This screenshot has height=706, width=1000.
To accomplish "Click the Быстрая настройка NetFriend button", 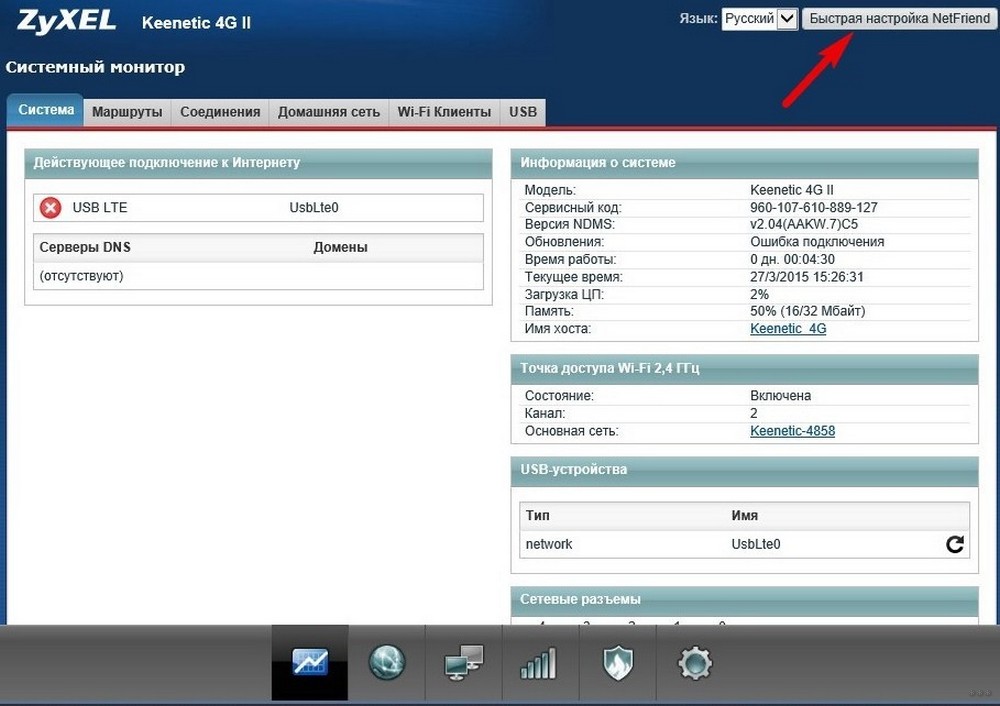I will 899,18.
